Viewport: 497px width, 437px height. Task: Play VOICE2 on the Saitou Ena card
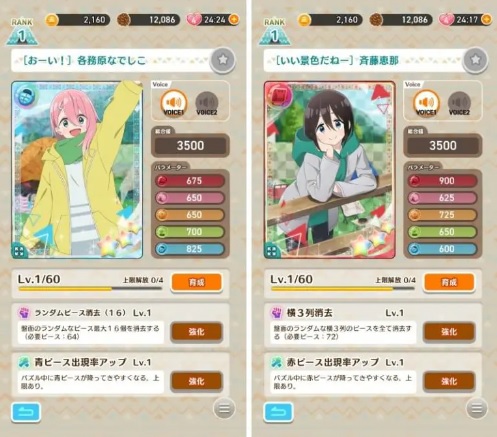tap(459, 104)
